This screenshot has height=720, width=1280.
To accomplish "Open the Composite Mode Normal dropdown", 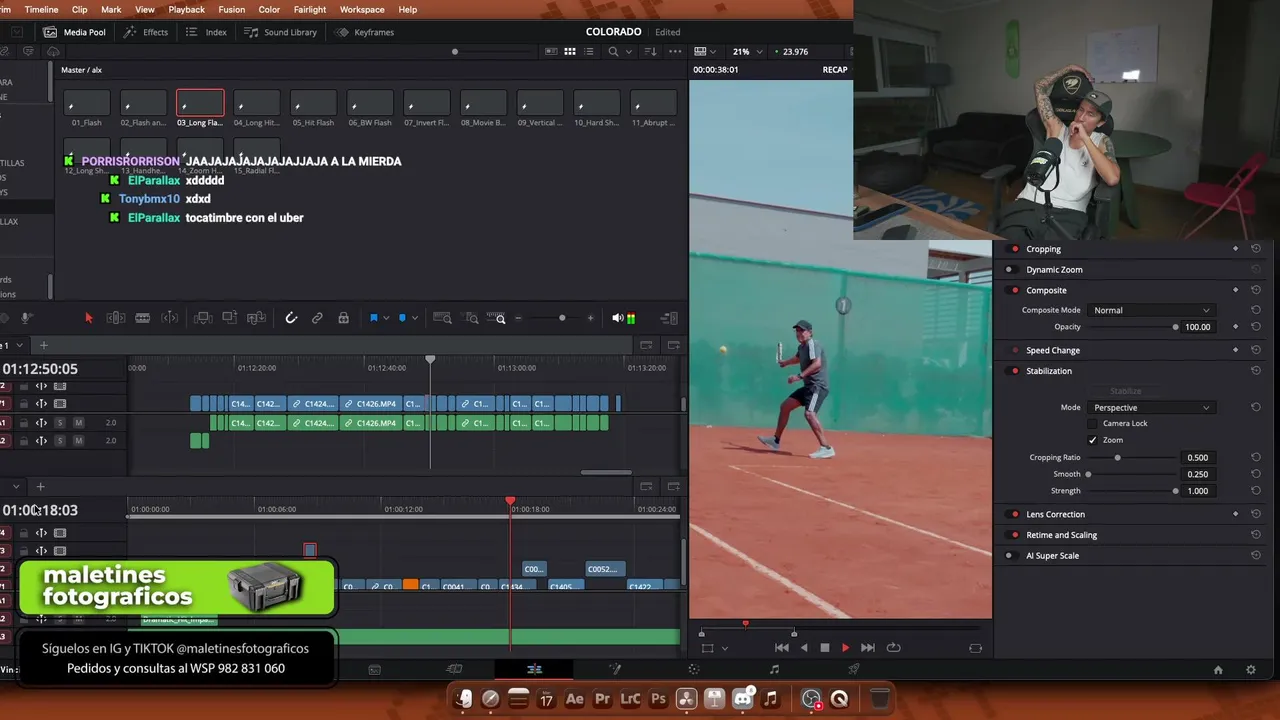I will tap(1151, 310).
